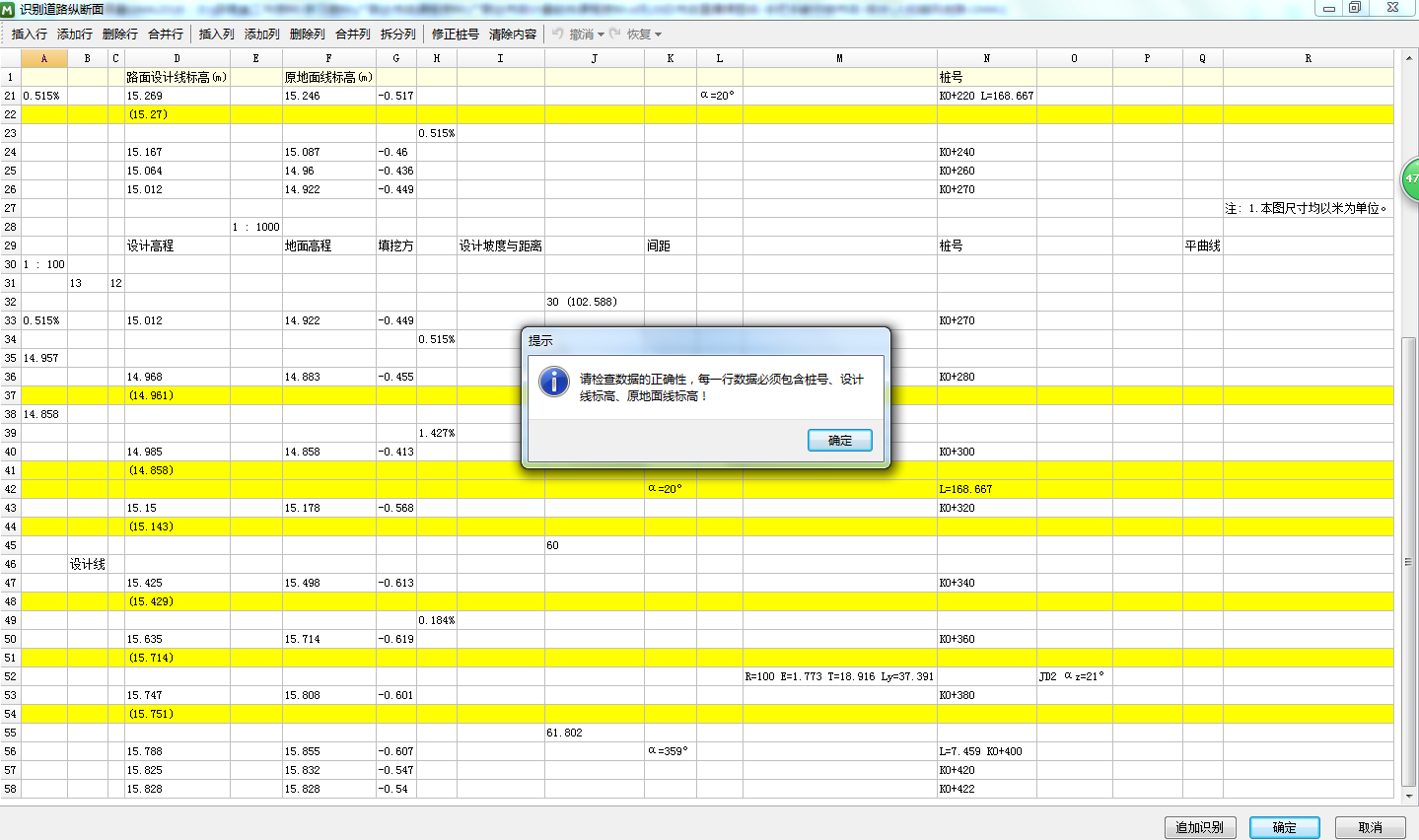Select column header R
The image size is (1419, 840).
click(x=1309, y=58)
